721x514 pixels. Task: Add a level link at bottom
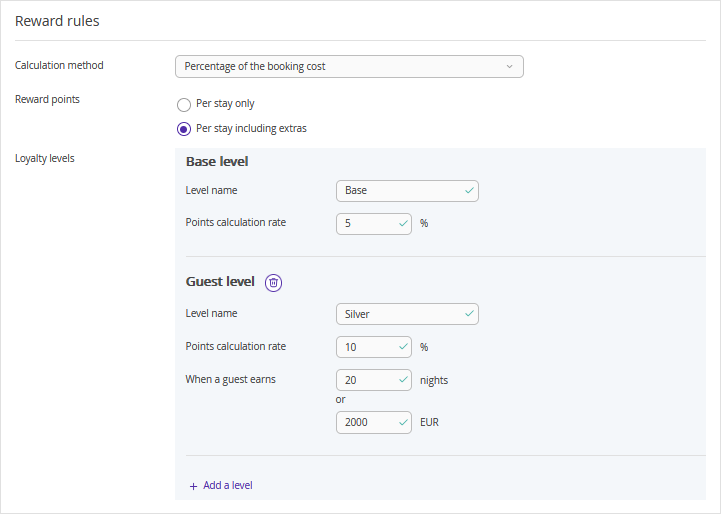tap(228, 485)
